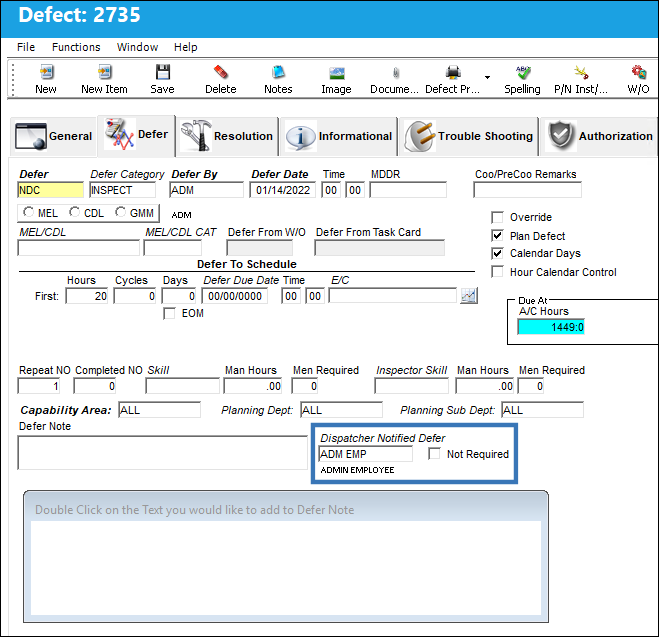Screen dimensions: 659x637
Task: Click the chart icon beside E/C field
Action: coord(469,296)
